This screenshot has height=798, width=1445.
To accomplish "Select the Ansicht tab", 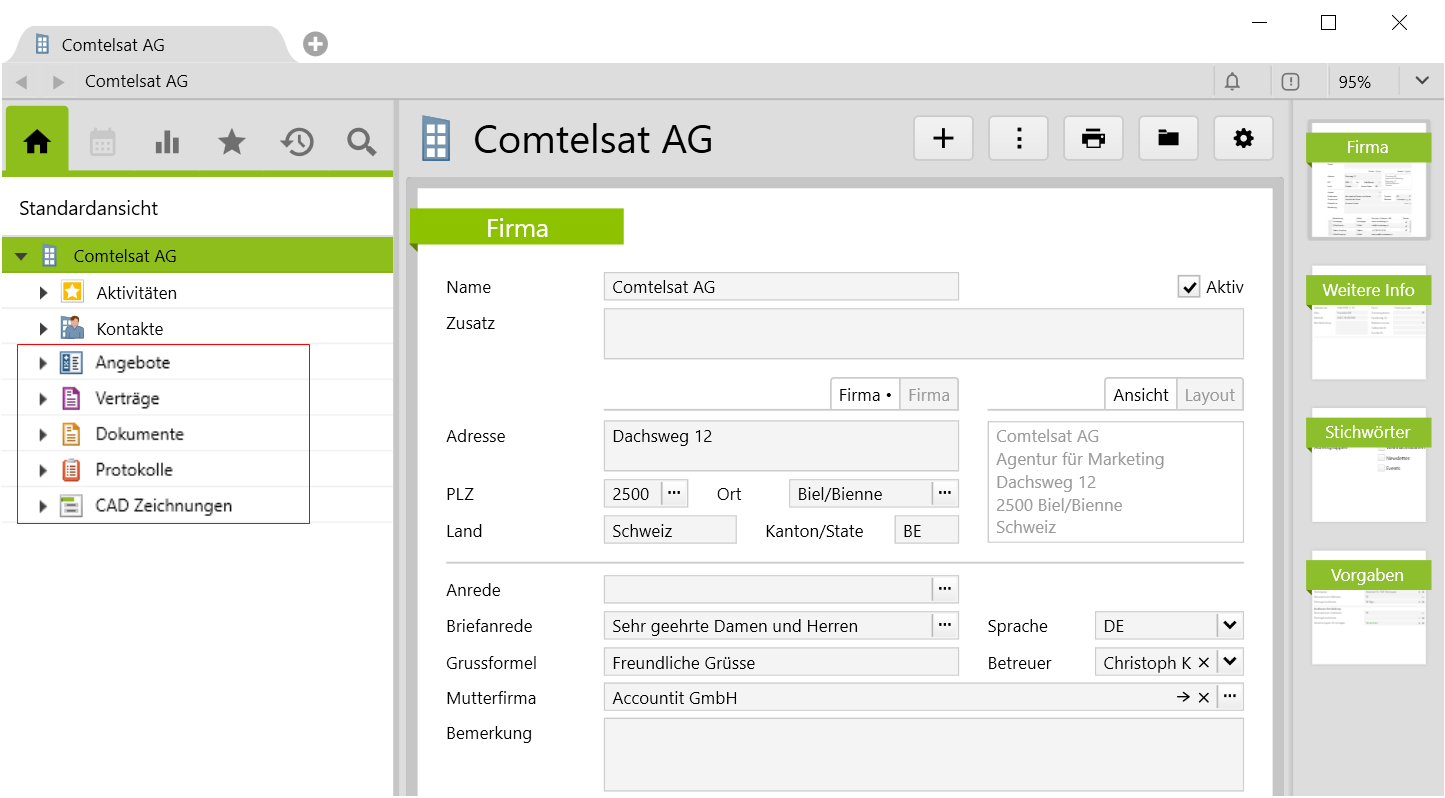I will (1140, 395).
